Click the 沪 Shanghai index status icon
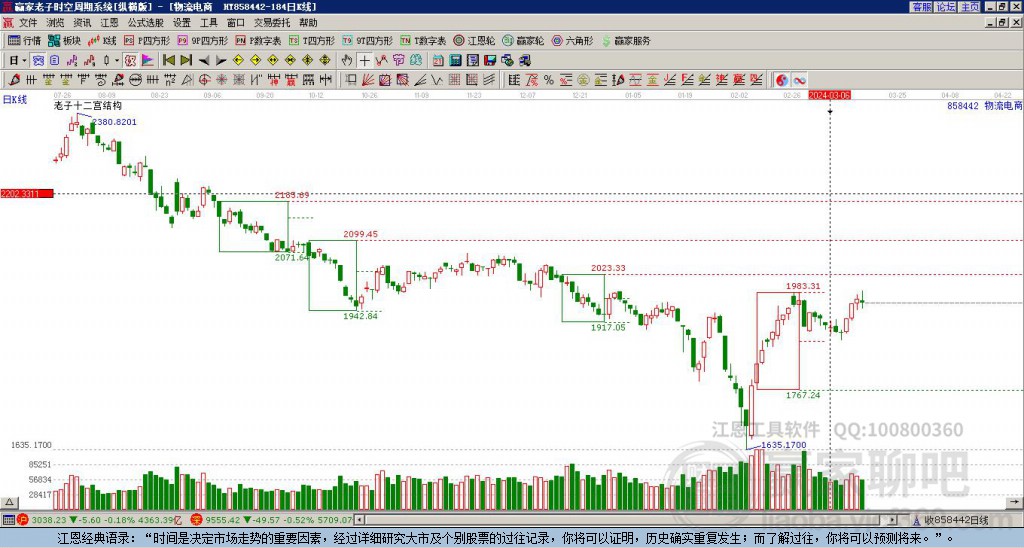 (23, 520)
